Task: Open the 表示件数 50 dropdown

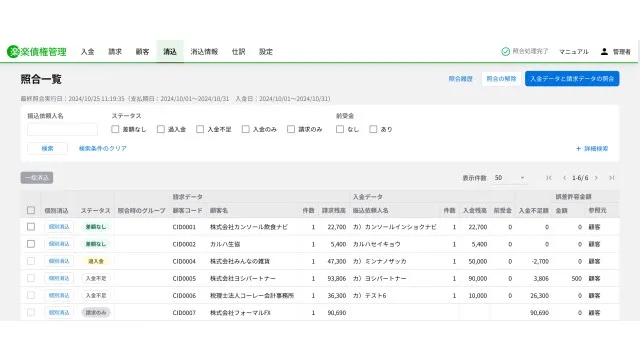Action: (509, 178)
